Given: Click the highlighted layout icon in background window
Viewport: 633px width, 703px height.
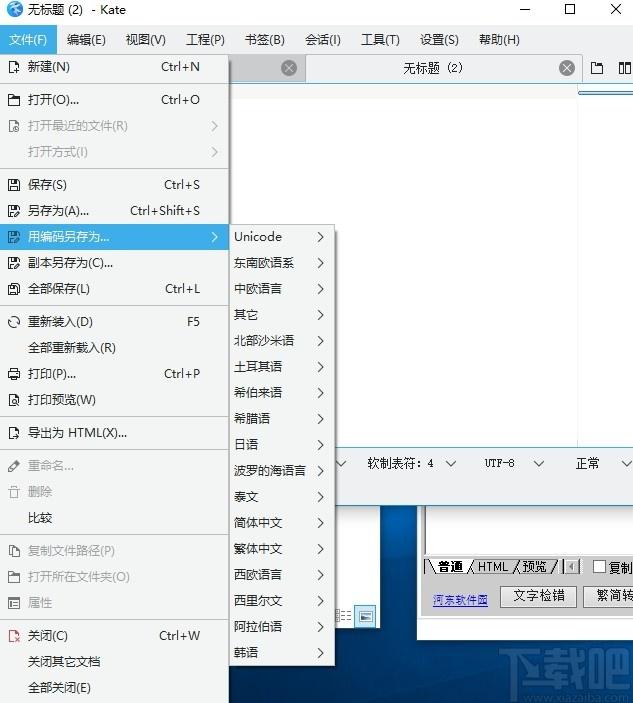Looking at the screenshot, I should [365, 616].
